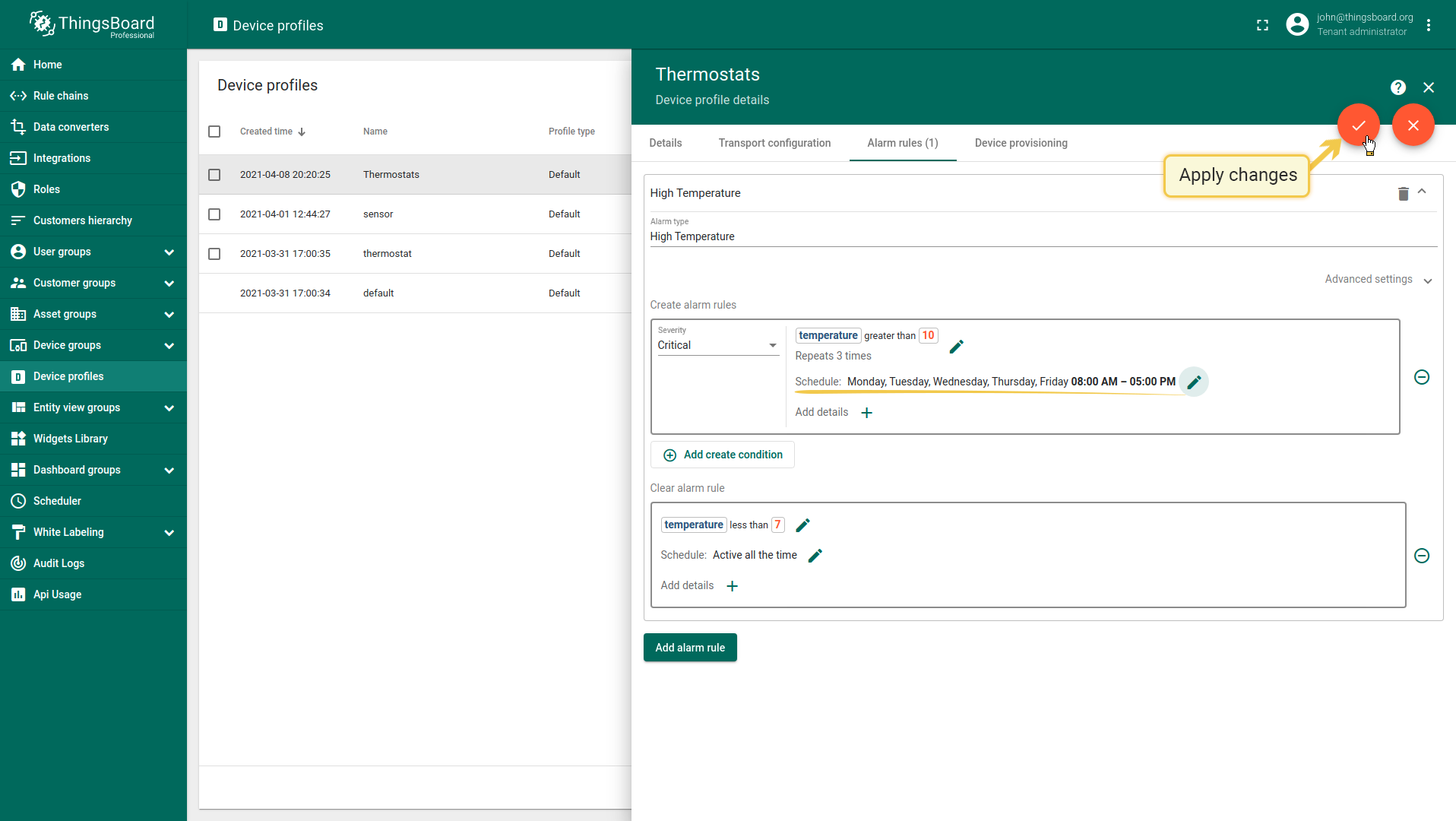Screen dimensions: 1456x821
Task: Edit the temperature less than 7 condition
Action: 803,525
